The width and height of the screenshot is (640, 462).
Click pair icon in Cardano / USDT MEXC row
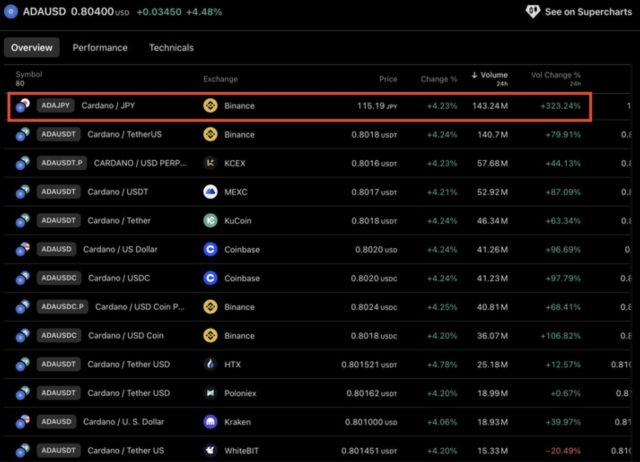pyautogui.click(x=23, y=192)
